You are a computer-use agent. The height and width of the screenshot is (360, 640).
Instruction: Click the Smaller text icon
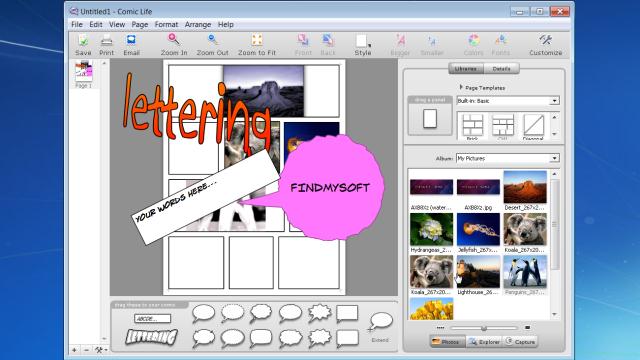click(x=432, y=40)
